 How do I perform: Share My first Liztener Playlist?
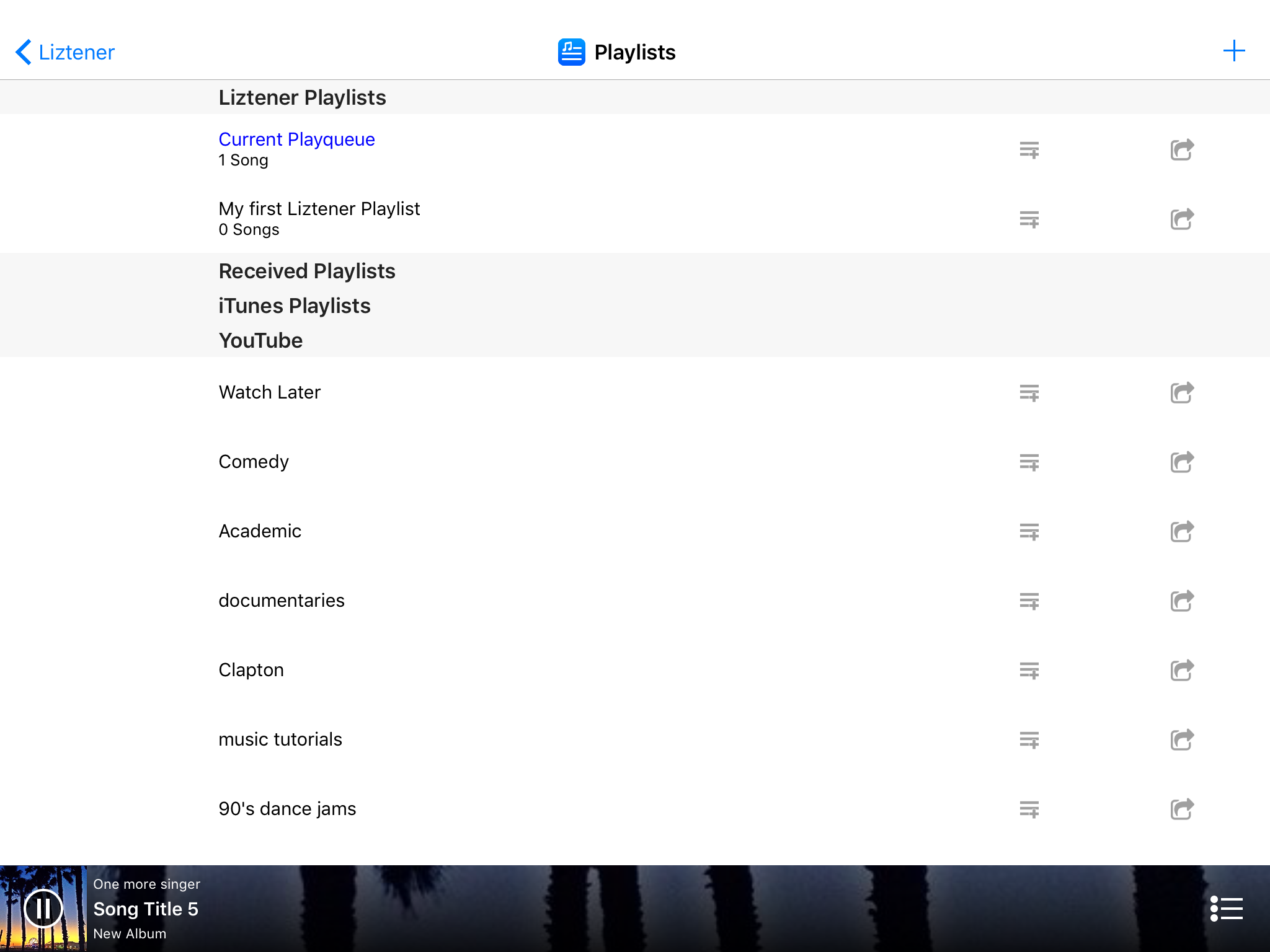coord(1182,219)
